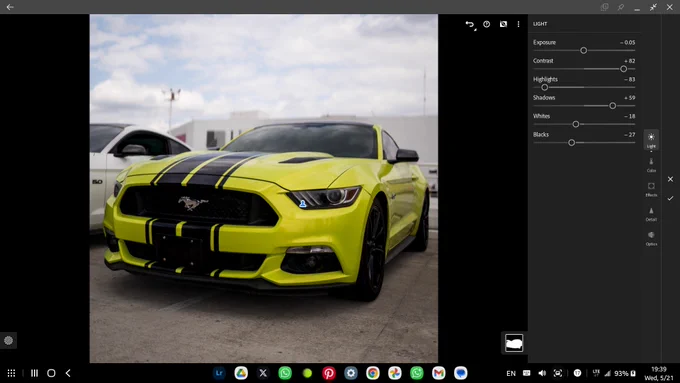
Task: Open the info/help circle icon
Action: [487, 24]
